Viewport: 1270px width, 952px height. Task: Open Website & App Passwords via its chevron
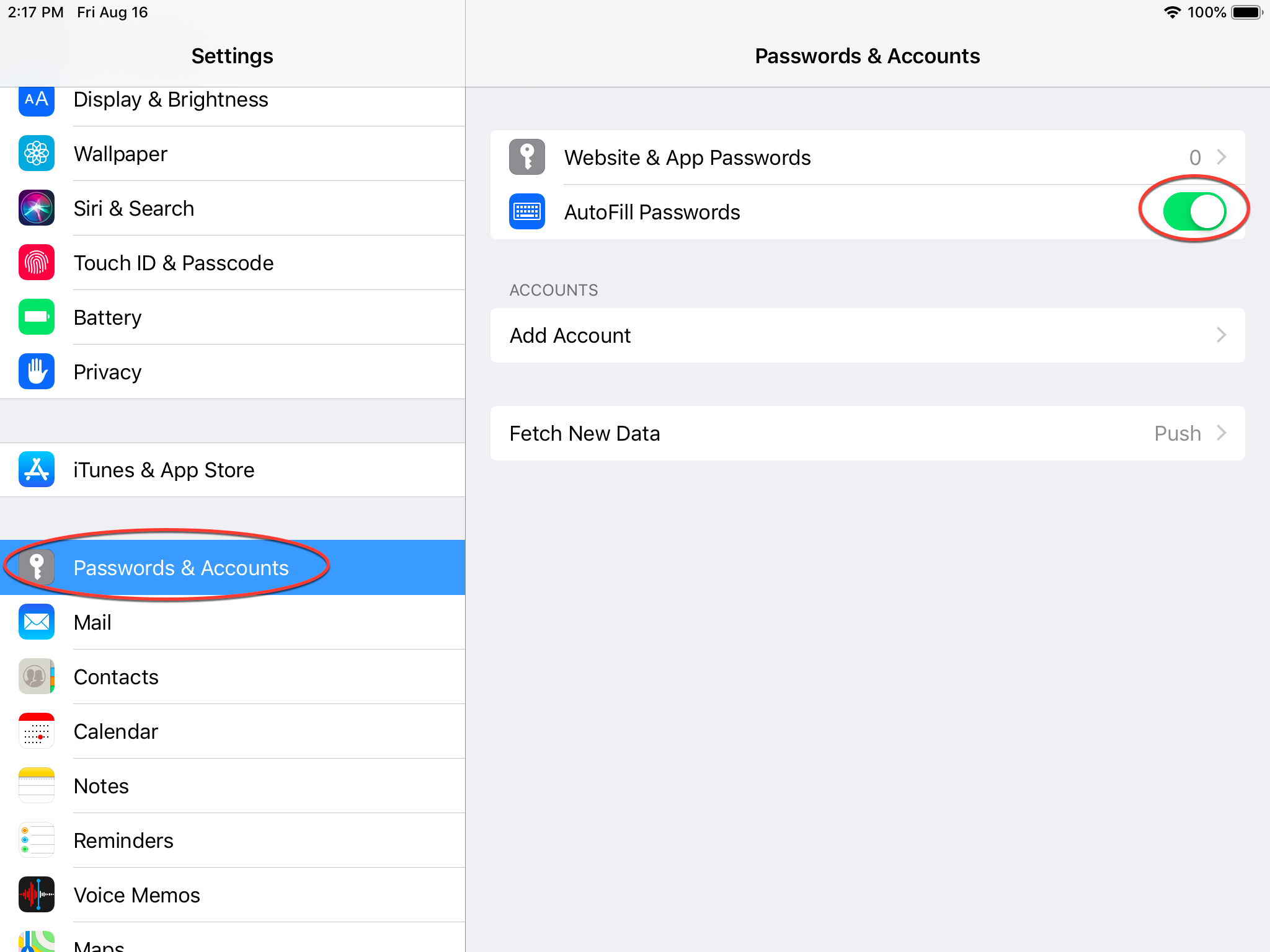(x=1222, y=157)
